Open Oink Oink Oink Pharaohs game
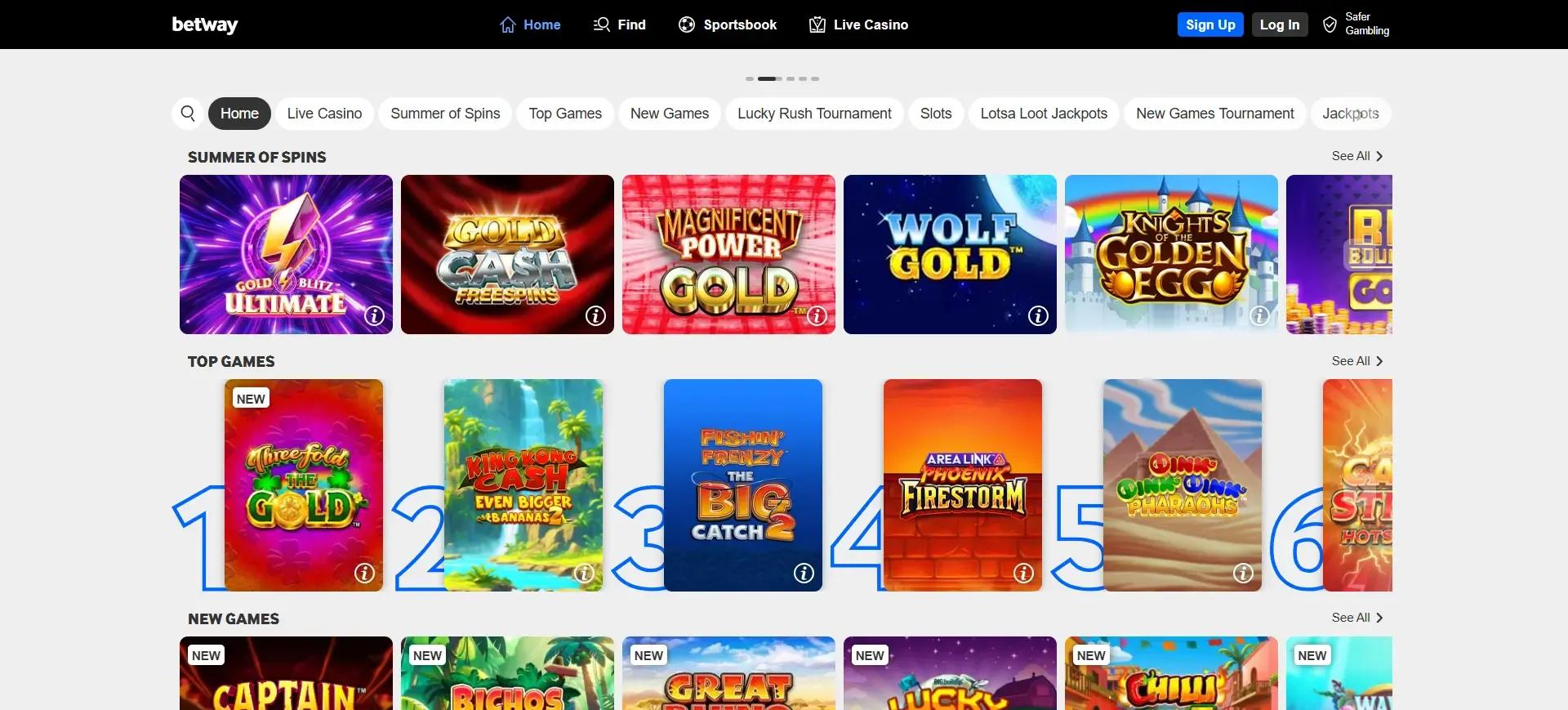This screenshot has height=710, width=1568. [x=1183, y=485]
